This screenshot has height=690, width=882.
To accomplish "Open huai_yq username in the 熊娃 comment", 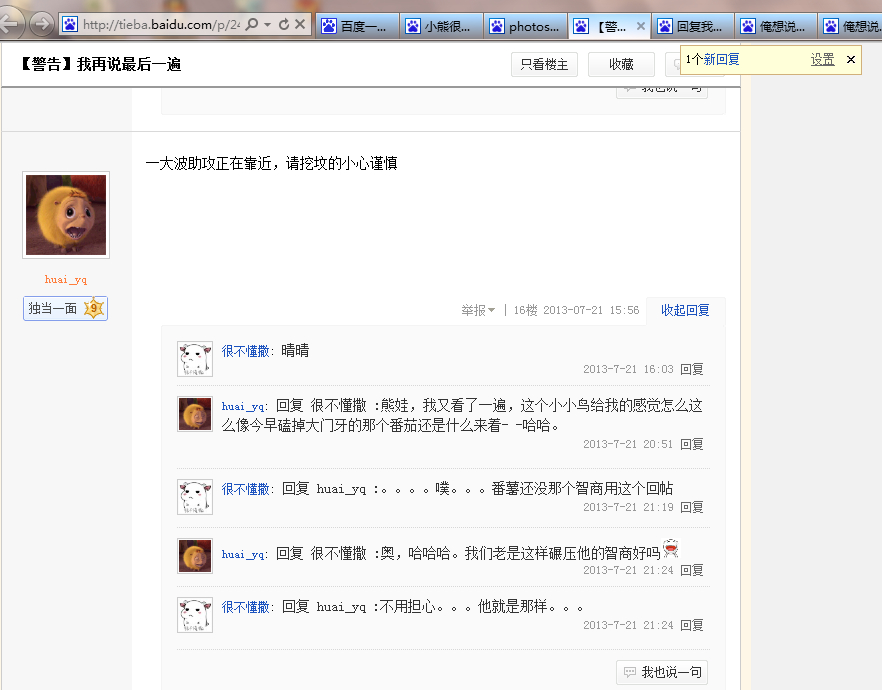I will [x=242, y=406].
